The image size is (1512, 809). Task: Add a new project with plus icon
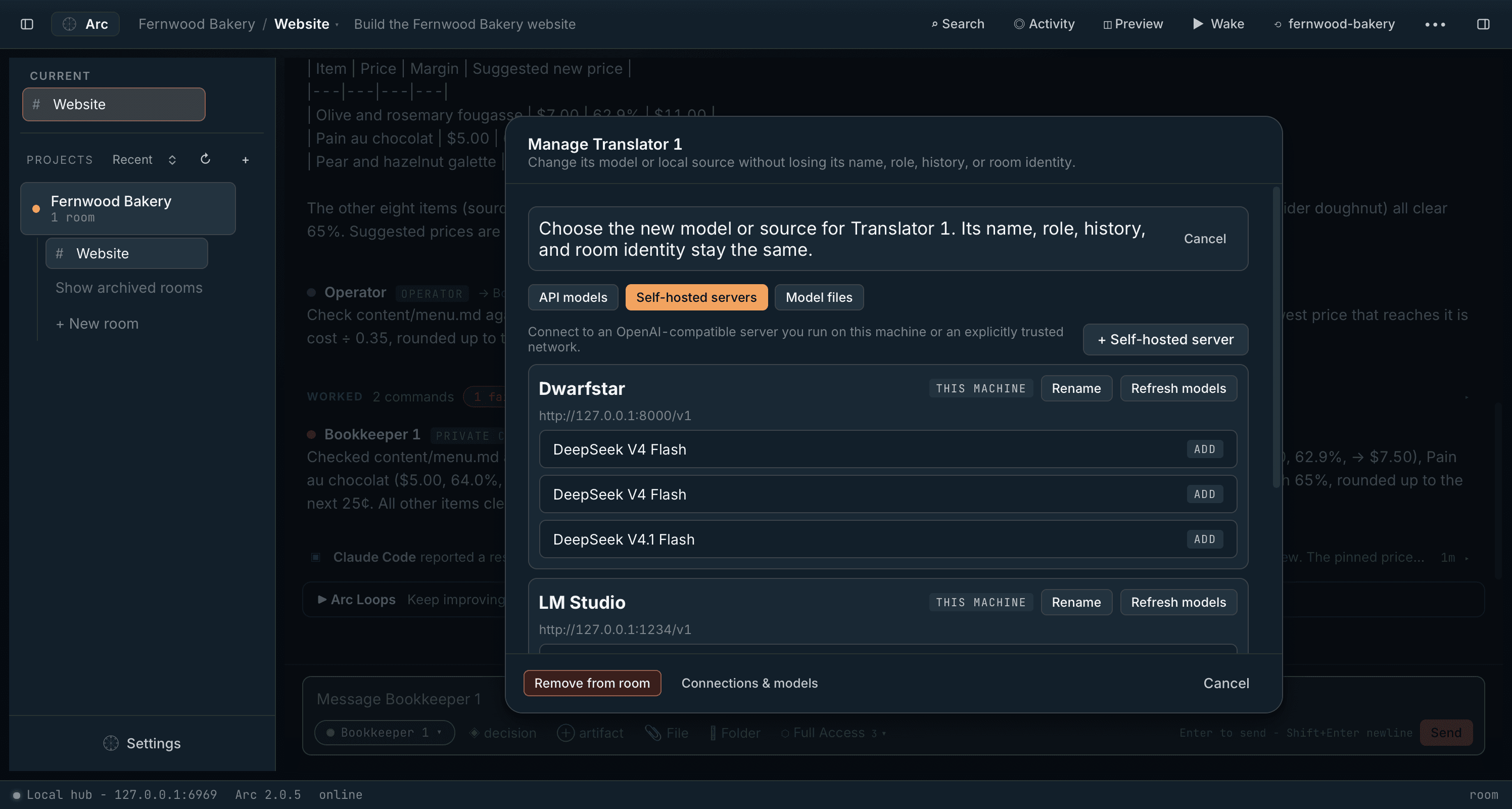tap(246, 160)
